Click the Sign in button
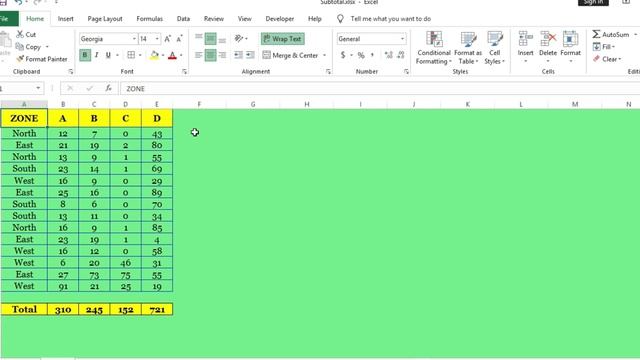The height and width of the screenshot is (360, 640). 593,2
